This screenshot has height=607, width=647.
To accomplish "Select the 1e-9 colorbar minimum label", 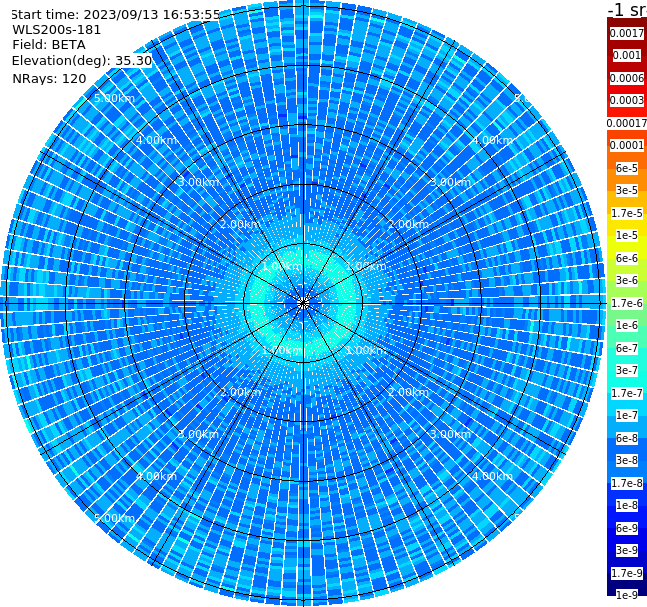I will click(627, 595).
